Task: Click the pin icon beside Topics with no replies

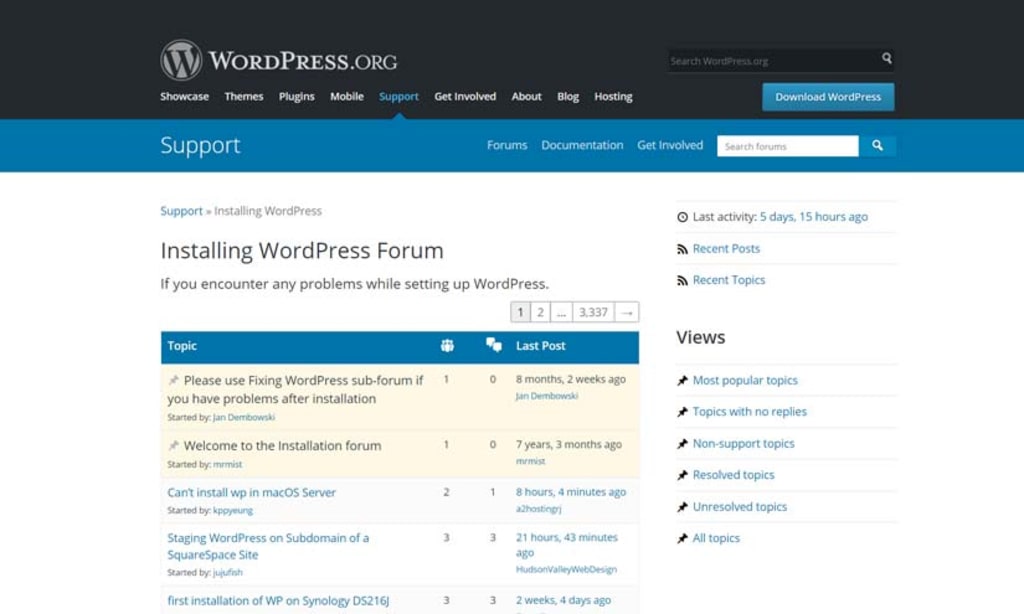Action: tap(682, 412)
